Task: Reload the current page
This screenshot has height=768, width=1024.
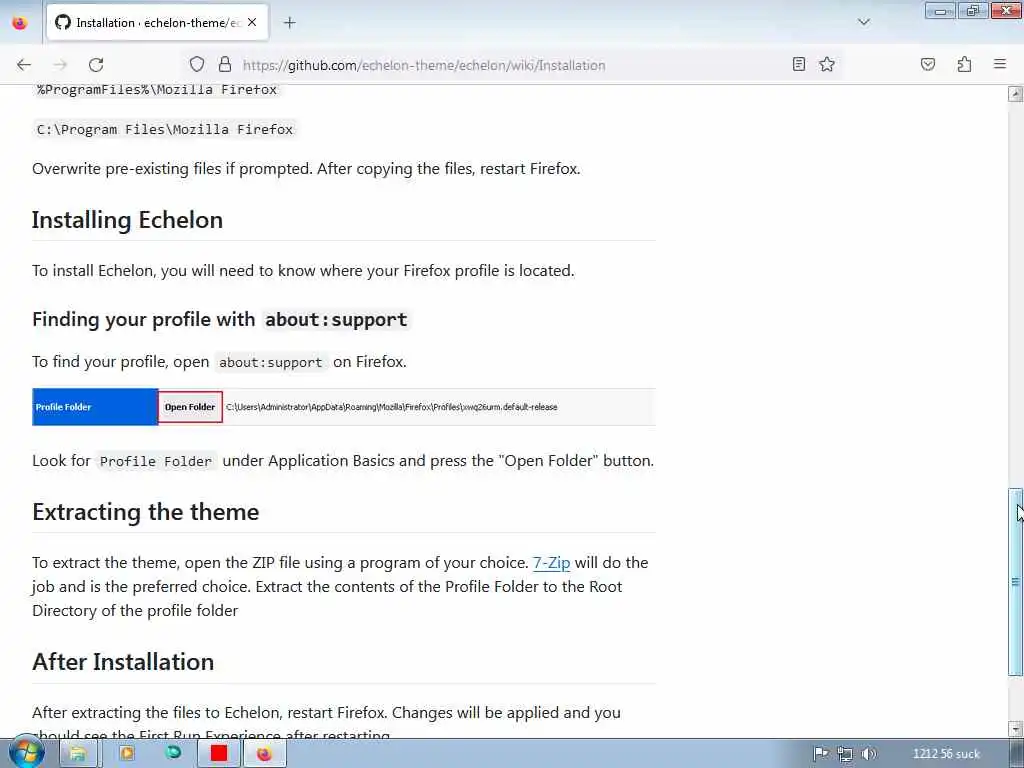Action: tap(96, 65)
